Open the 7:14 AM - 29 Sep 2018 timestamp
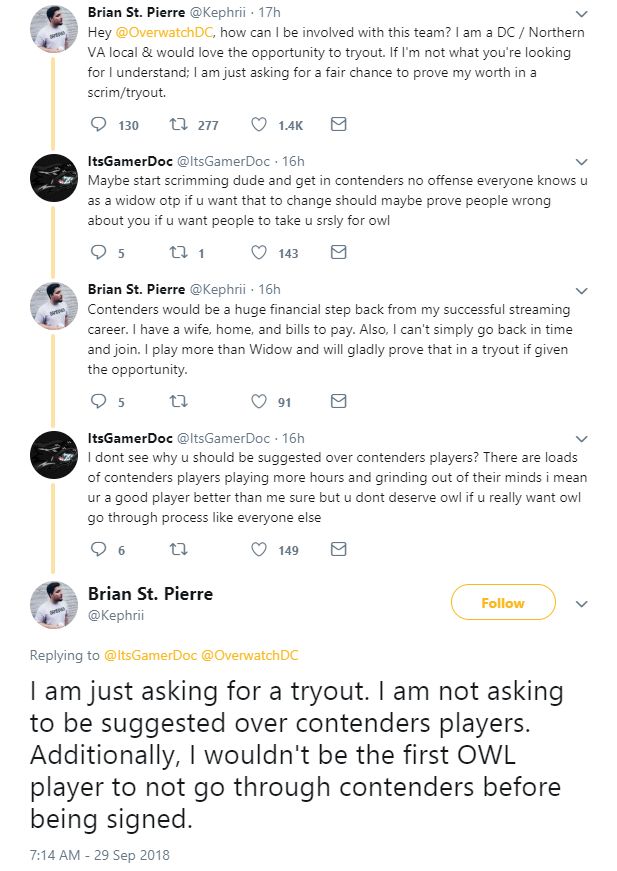 [100, 855]
